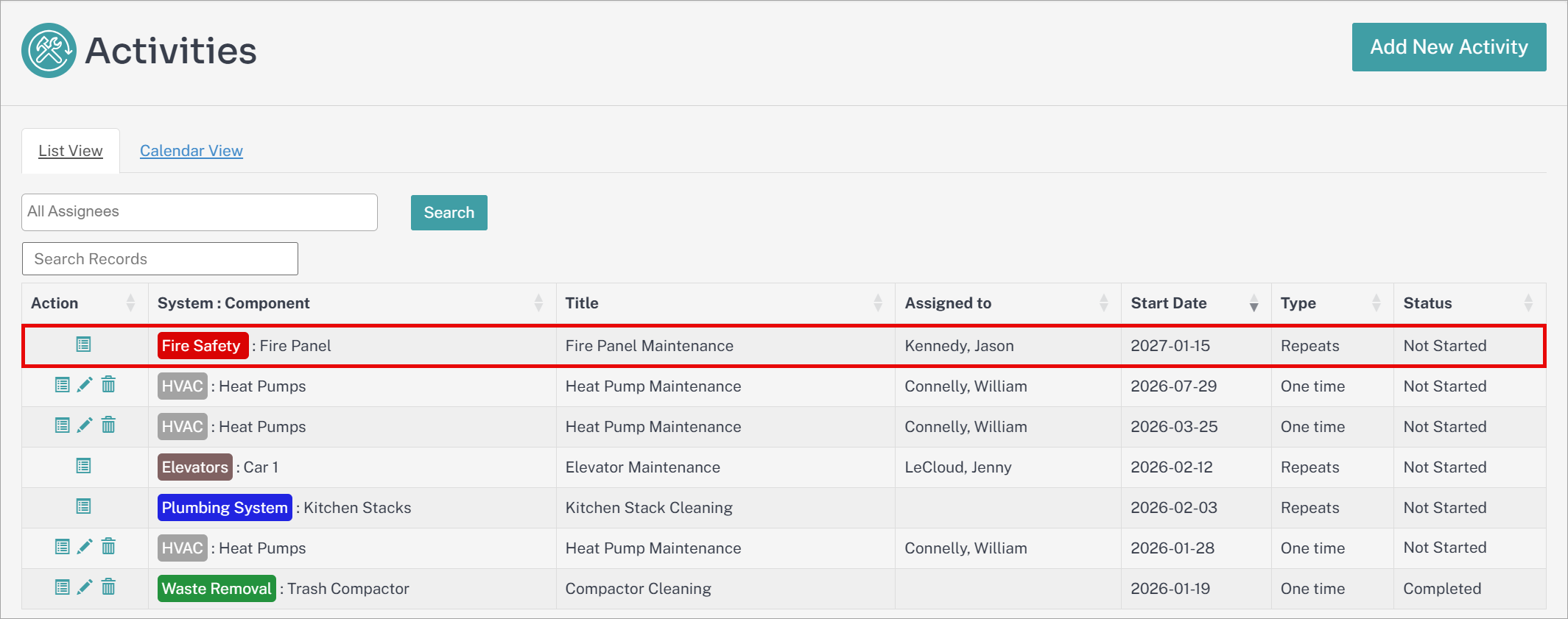View details of 2026-01-28 Heat Pump activity

(x=63, y=547)
